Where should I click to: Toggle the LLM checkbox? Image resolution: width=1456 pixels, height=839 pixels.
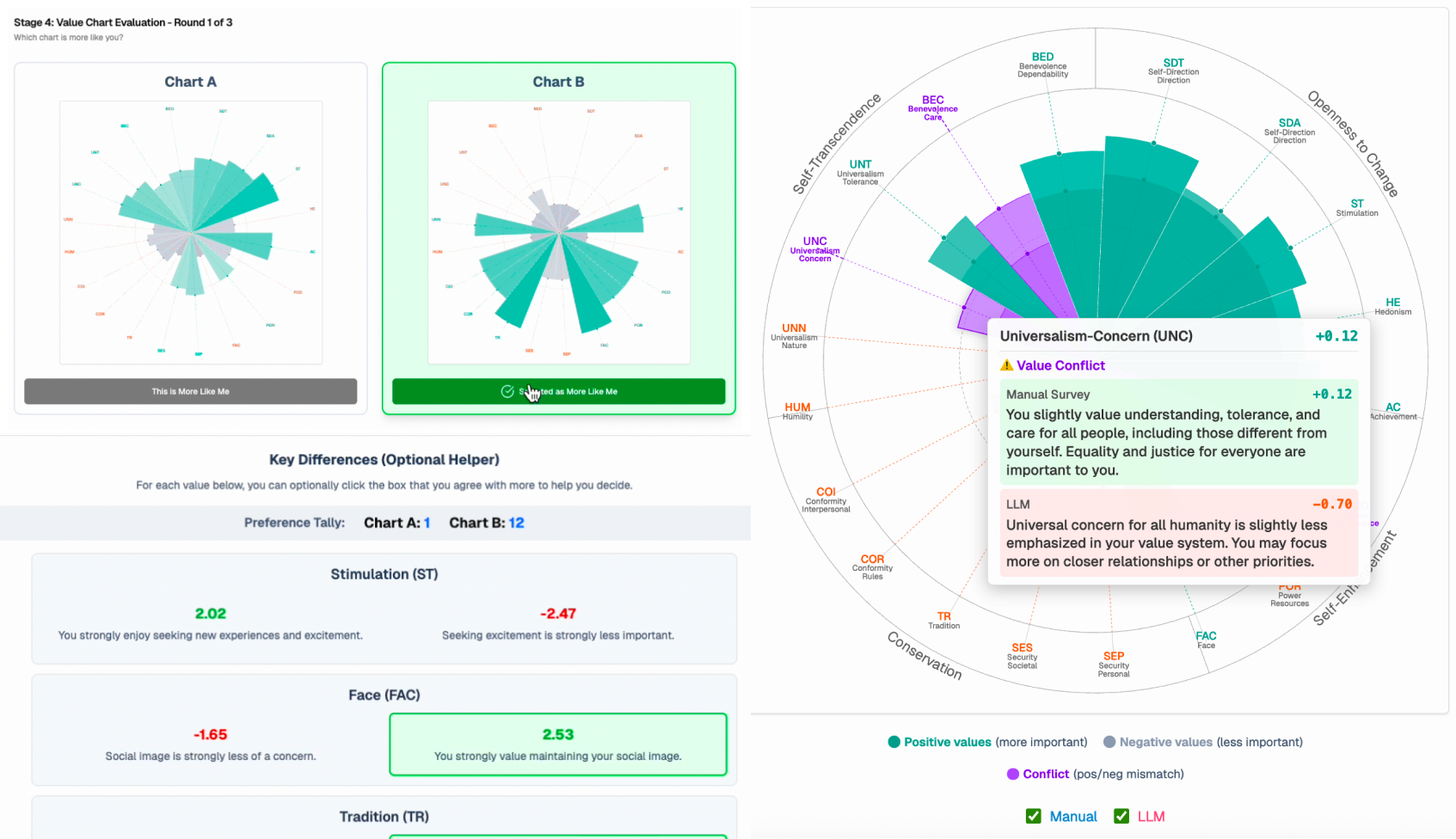tap(1121, 816)
